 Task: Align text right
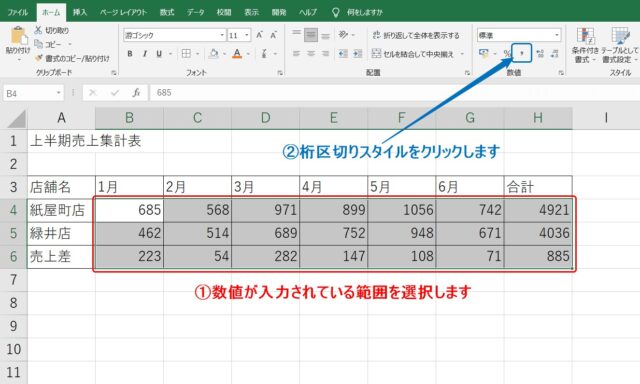(x=325, y=53)
